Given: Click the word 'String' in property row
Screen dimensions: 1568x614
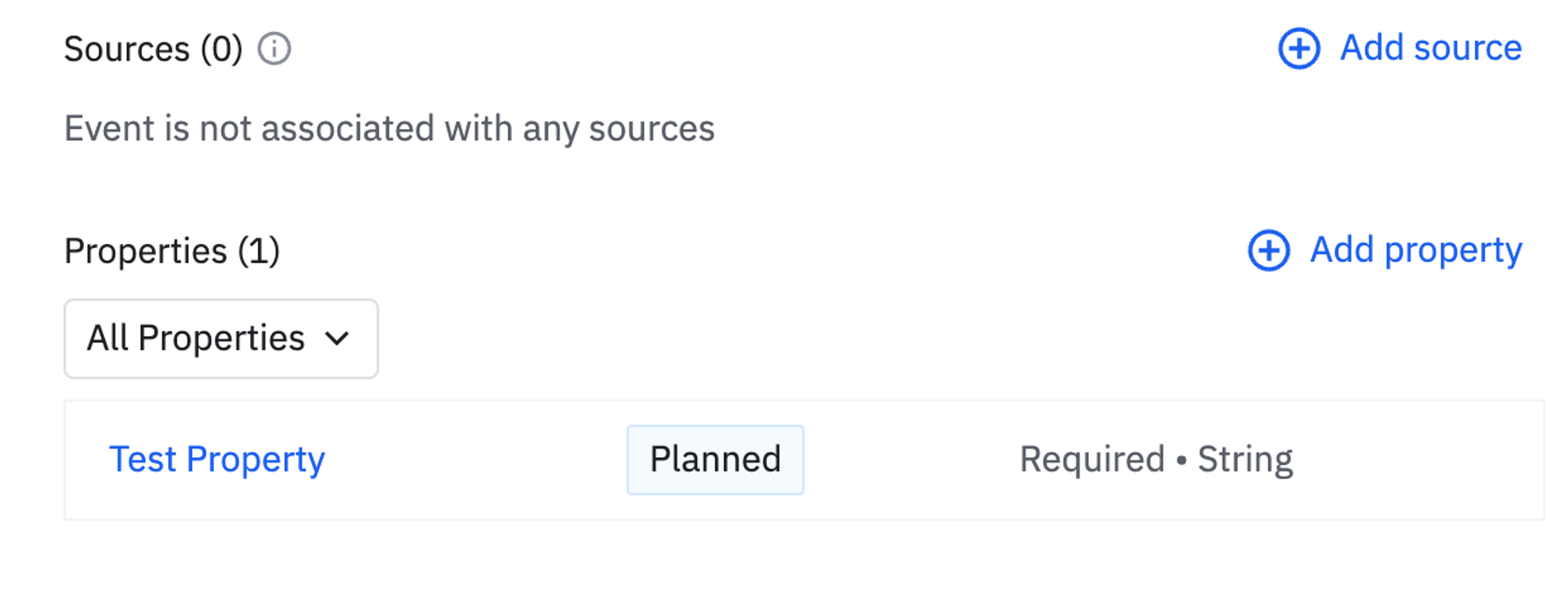Looking at the screenshot, I should [x=1245, y=460].
